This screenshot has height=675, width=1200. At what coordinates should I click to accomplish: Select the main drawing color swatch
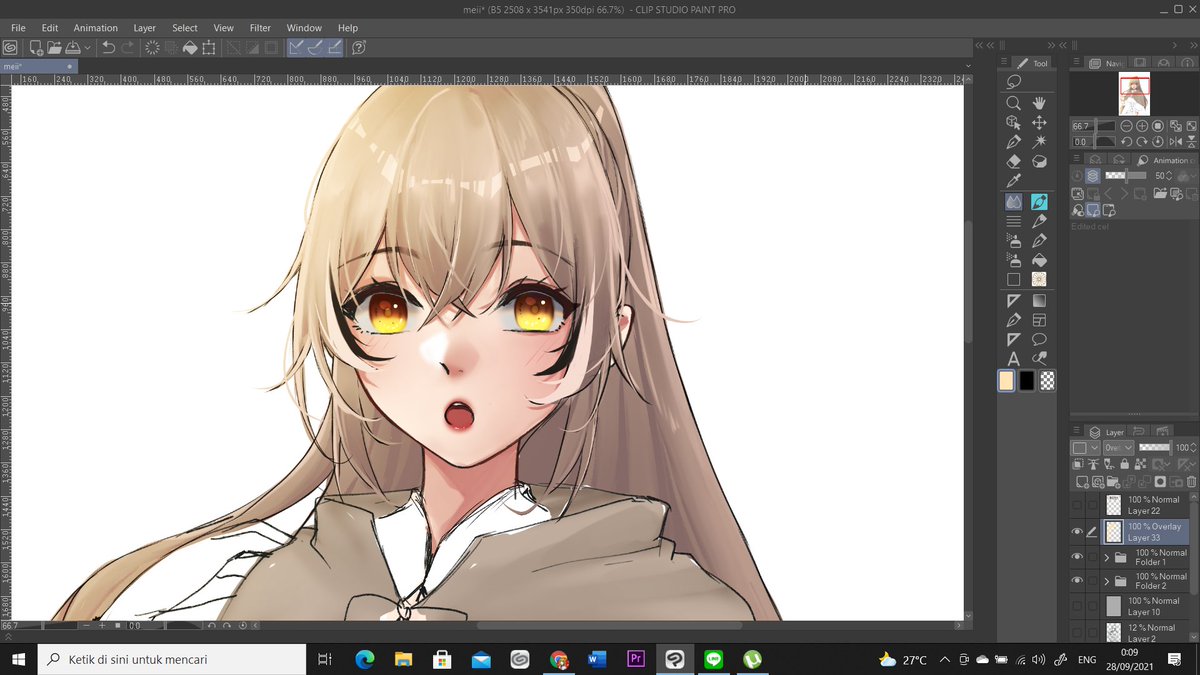[x=1006, y=380]
